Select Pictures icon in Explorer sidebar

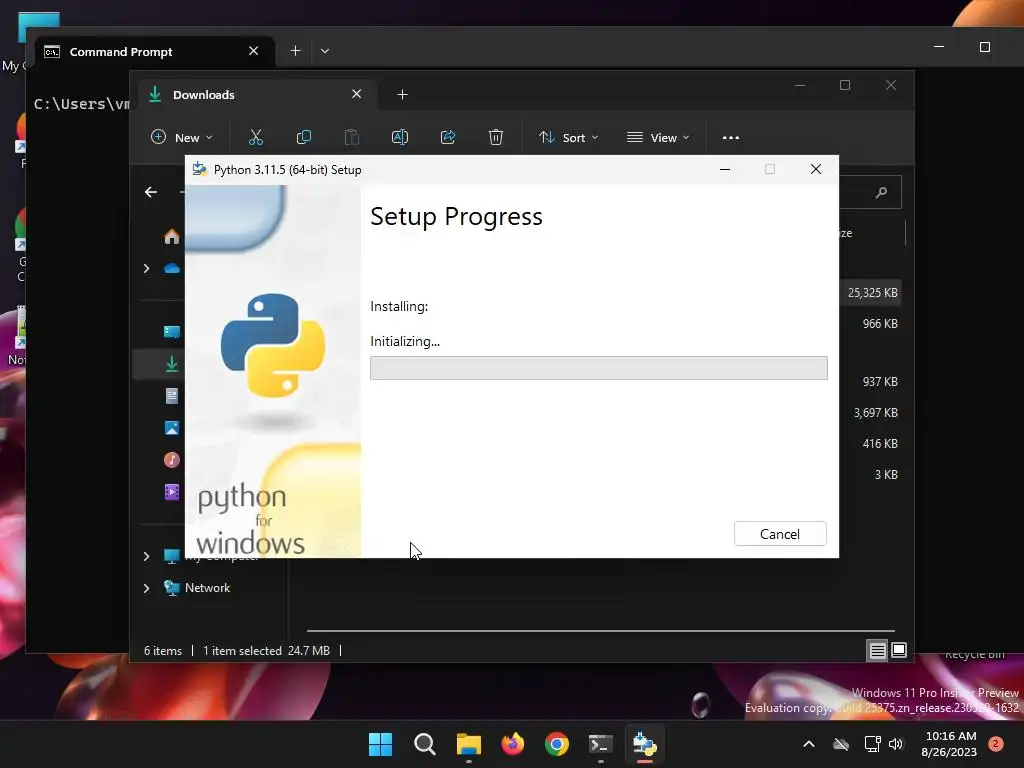click(x=172, y=428)
